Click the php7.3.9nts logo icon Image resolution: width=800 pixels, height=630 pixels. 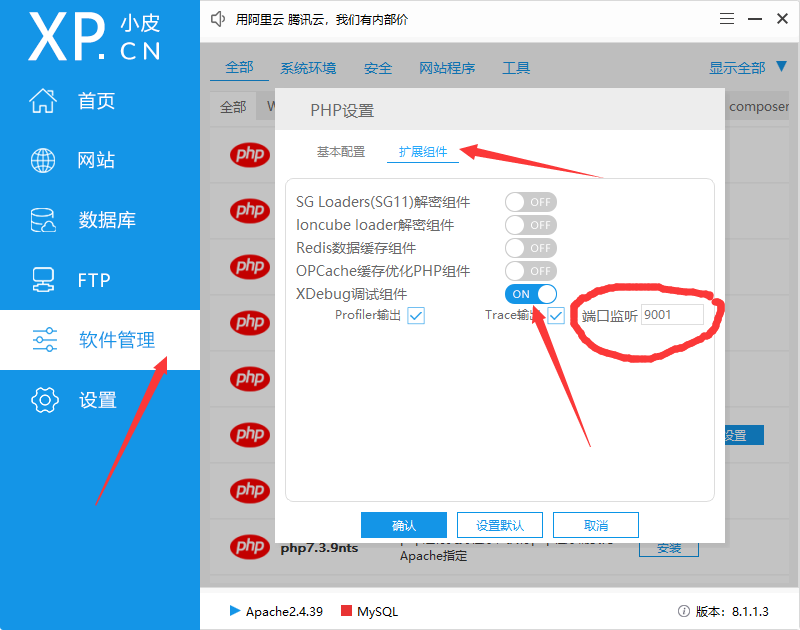(x=249, y=546)
